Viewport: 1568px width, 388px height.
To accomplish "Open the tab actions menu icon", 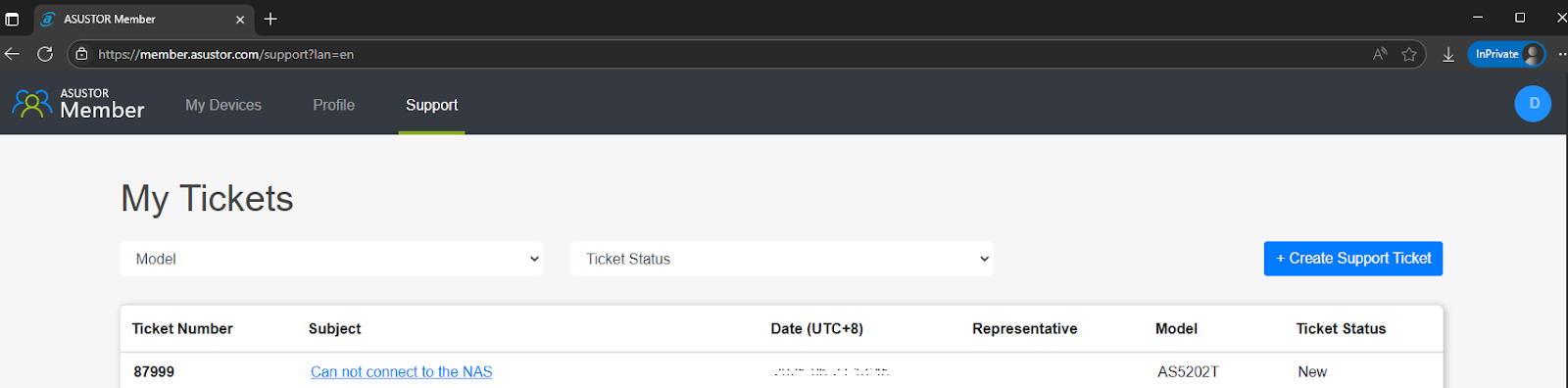I will click(x=12, y=19).
